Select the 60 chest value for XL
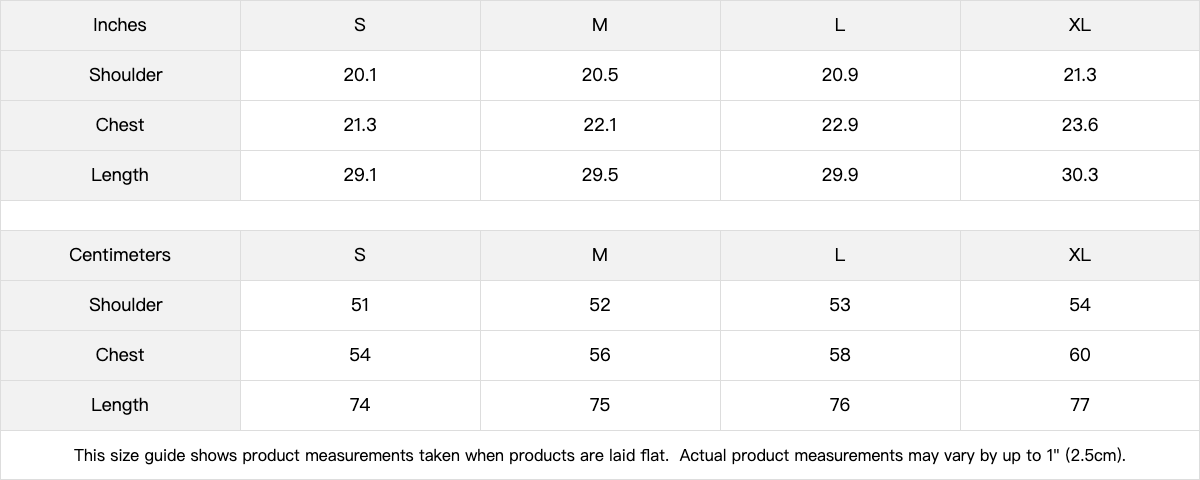Screen dimensions: 1200x480 tap(1079, 355)
